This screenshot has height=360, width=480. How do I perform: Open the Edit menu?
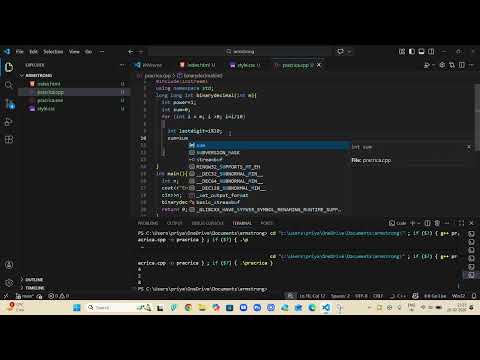34,52
